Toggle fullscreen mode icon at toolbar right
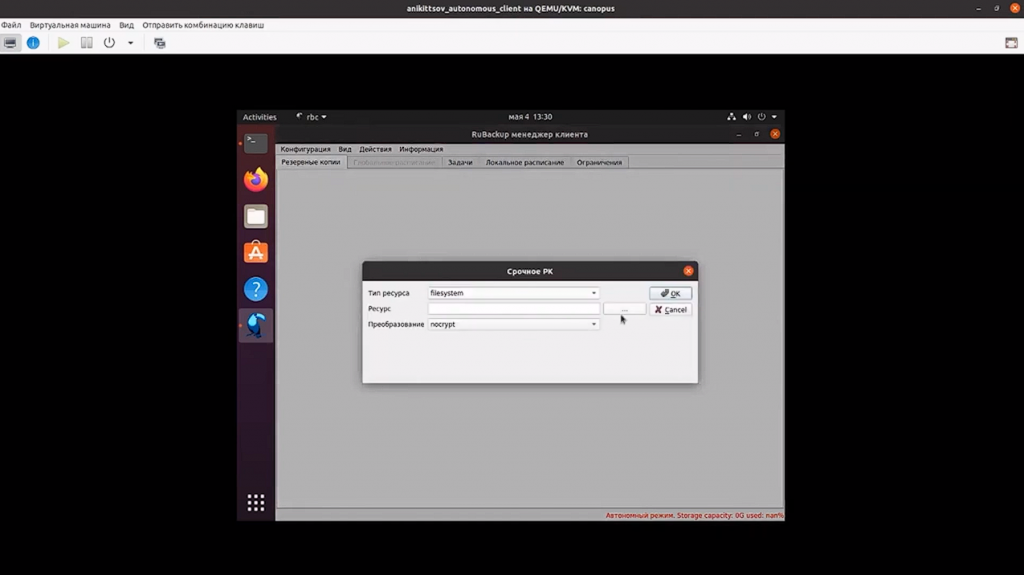 click(x=1011, y=43)
